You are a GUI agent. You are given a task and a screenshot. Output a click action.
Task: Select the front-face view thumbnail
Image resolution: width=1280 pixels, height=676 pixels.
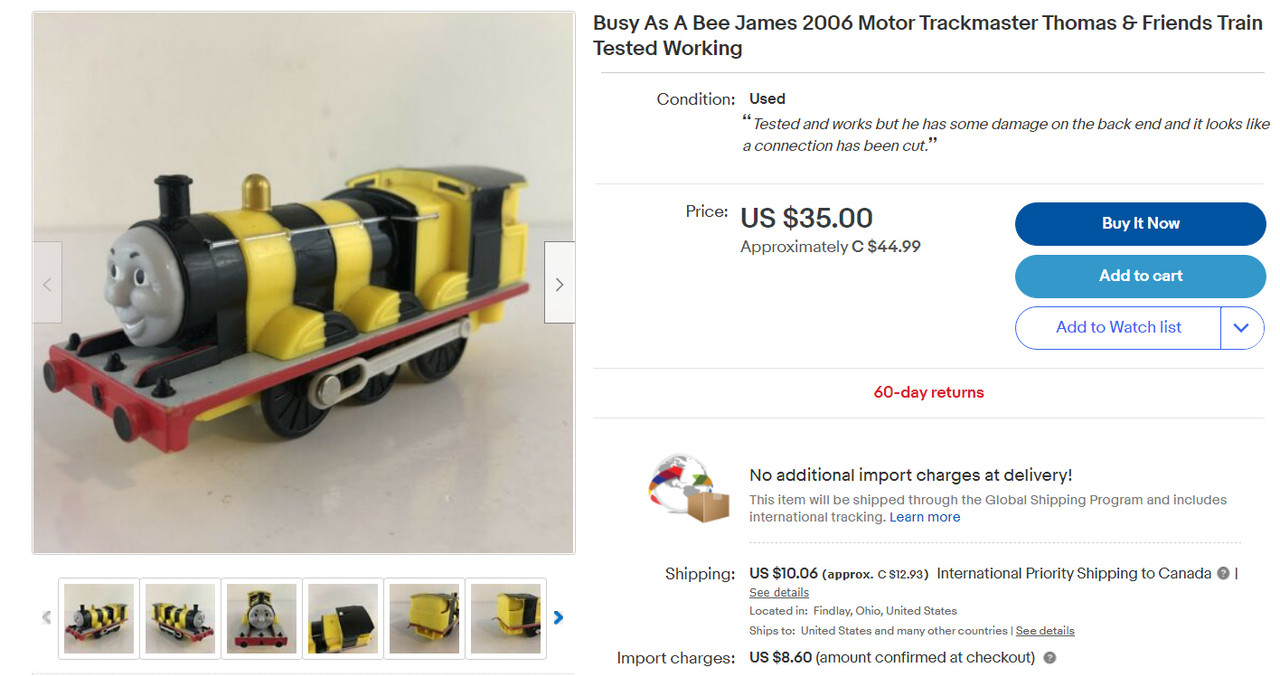pos(262,618)
